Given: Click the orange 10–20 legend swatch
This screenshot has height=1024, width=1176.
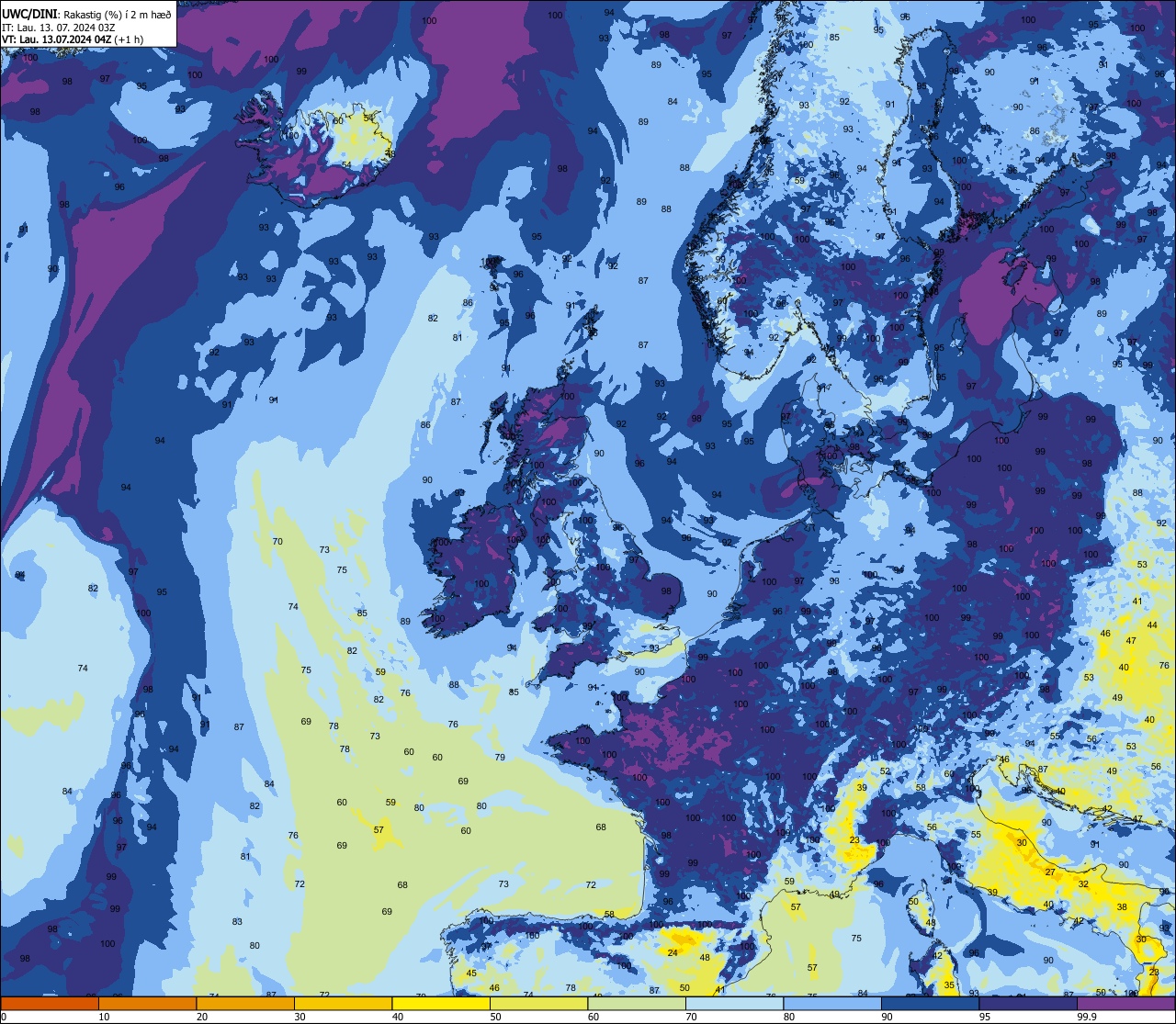Looking at the screenshot, I should pyautogui.click(x=147, y=1004).
